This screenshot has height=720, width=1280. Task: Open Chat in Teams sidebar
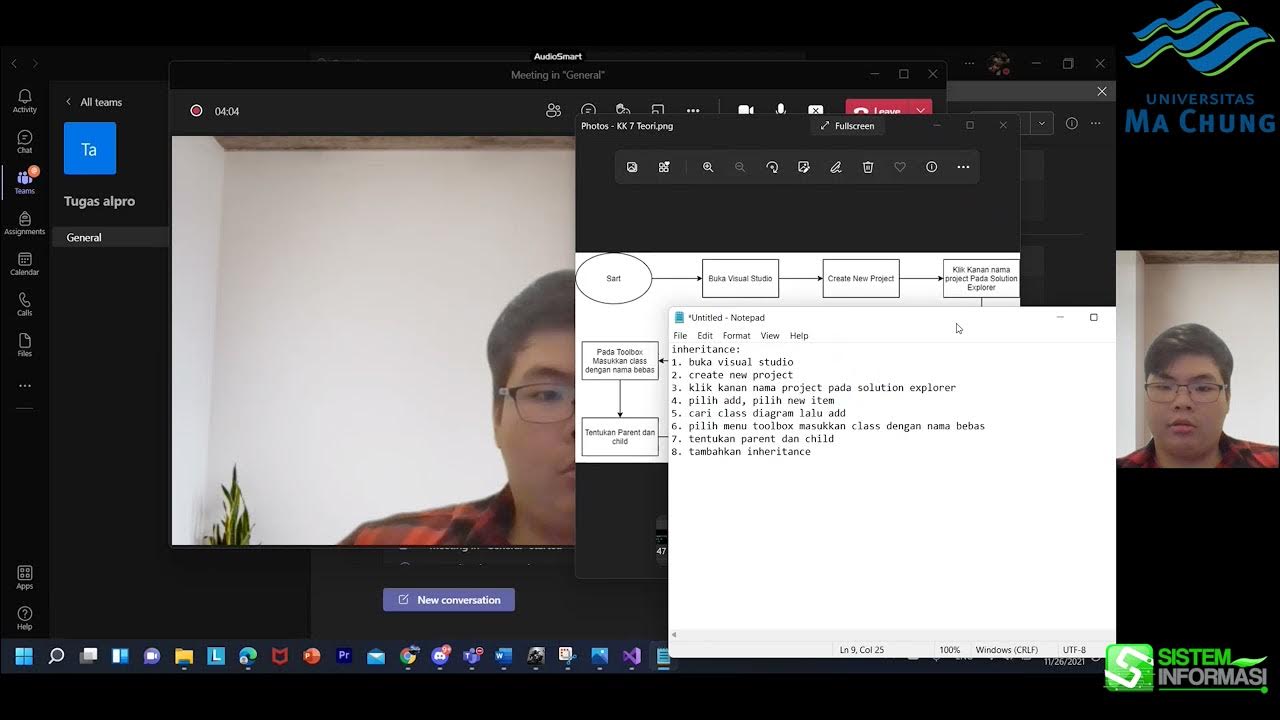[x=24, y=141]
